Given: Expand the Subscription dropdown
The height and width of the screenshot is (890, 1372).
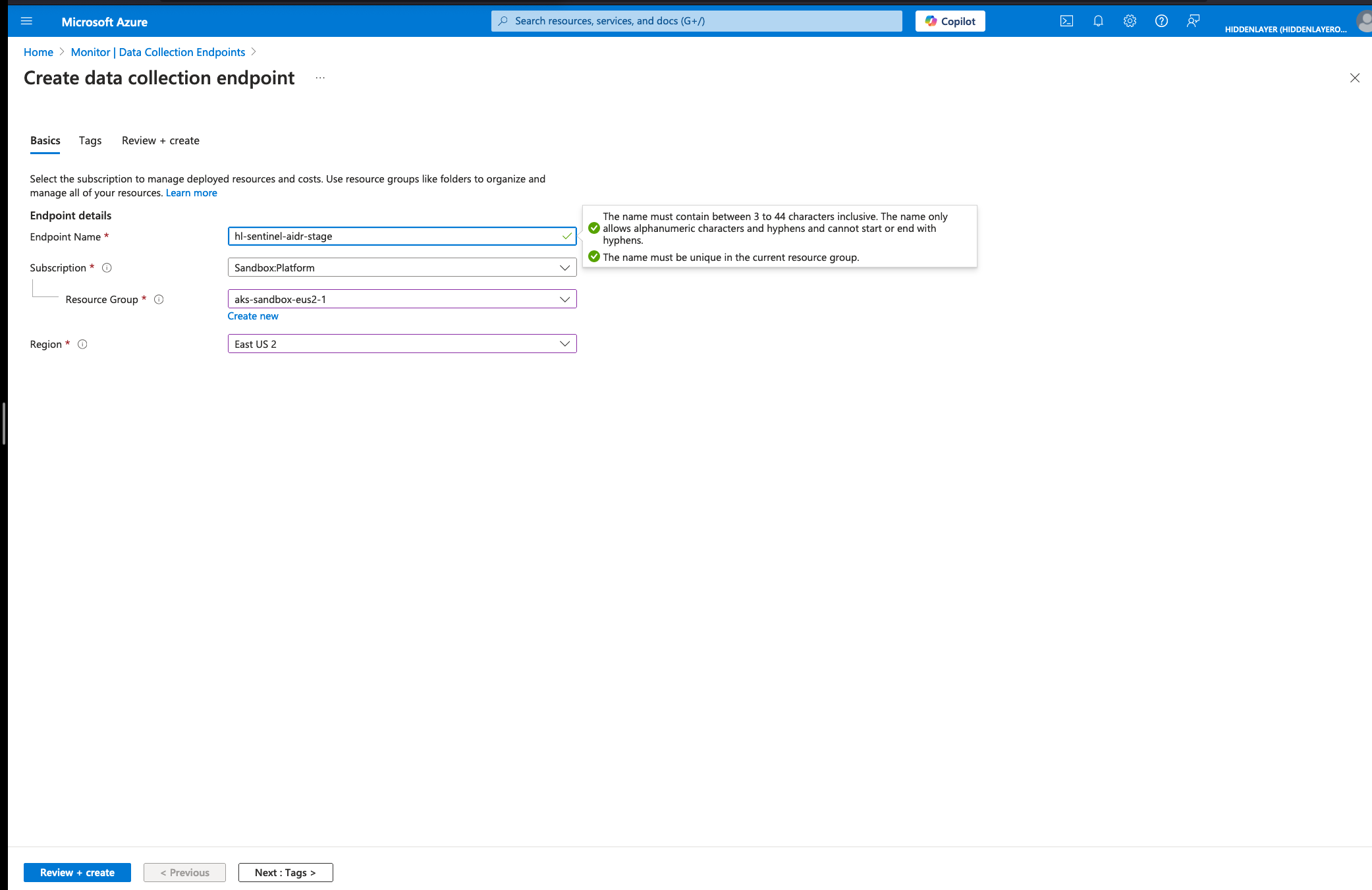Looking at the screenshot, I should pyautogui.click(x=402, y=267).
